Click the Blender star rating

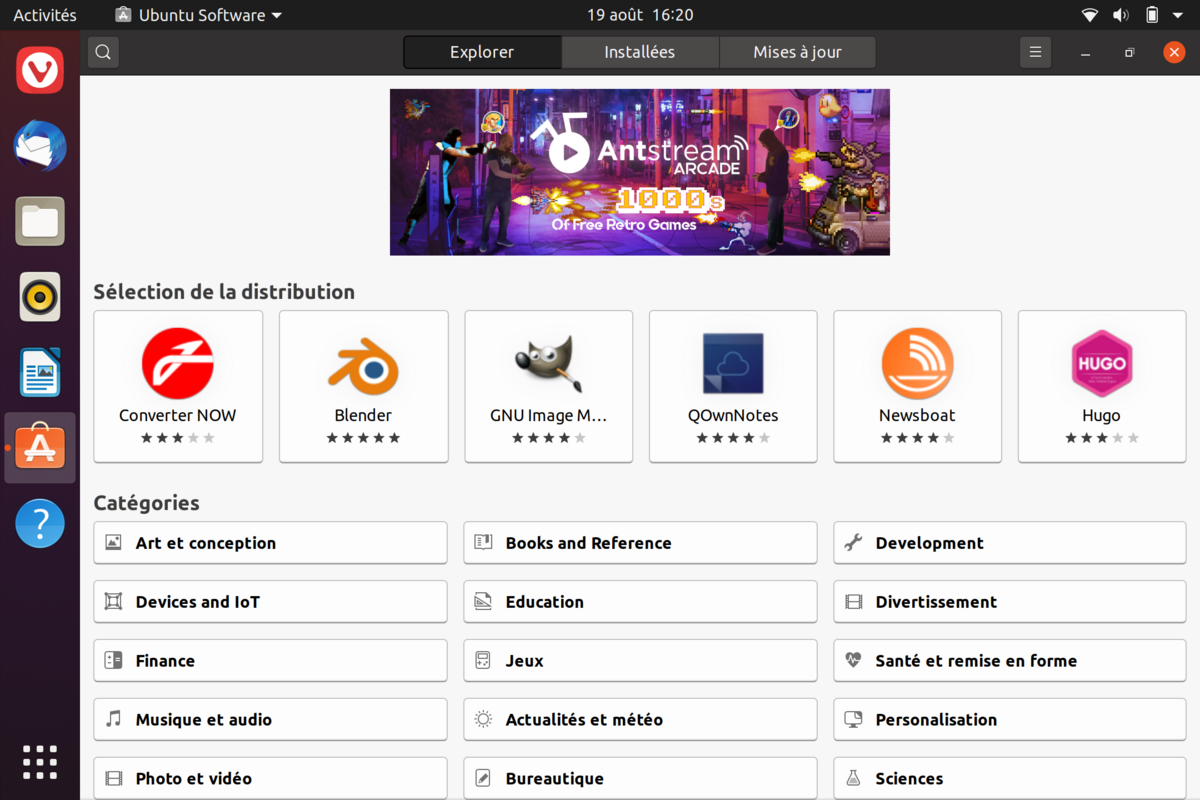tap(363, 438)
